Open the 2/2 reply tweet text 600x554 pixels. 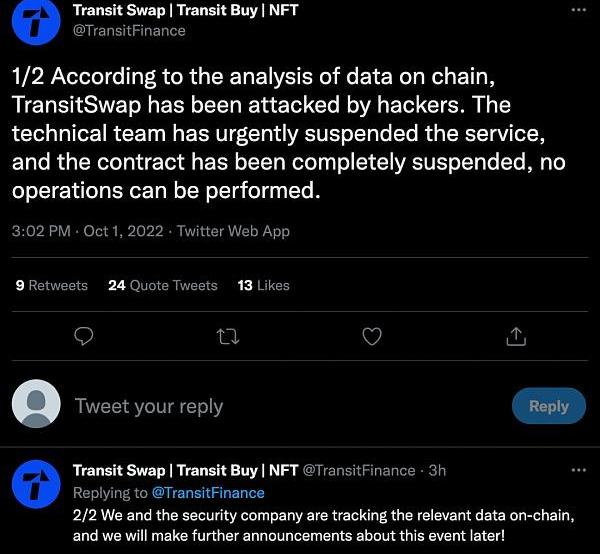323,525
